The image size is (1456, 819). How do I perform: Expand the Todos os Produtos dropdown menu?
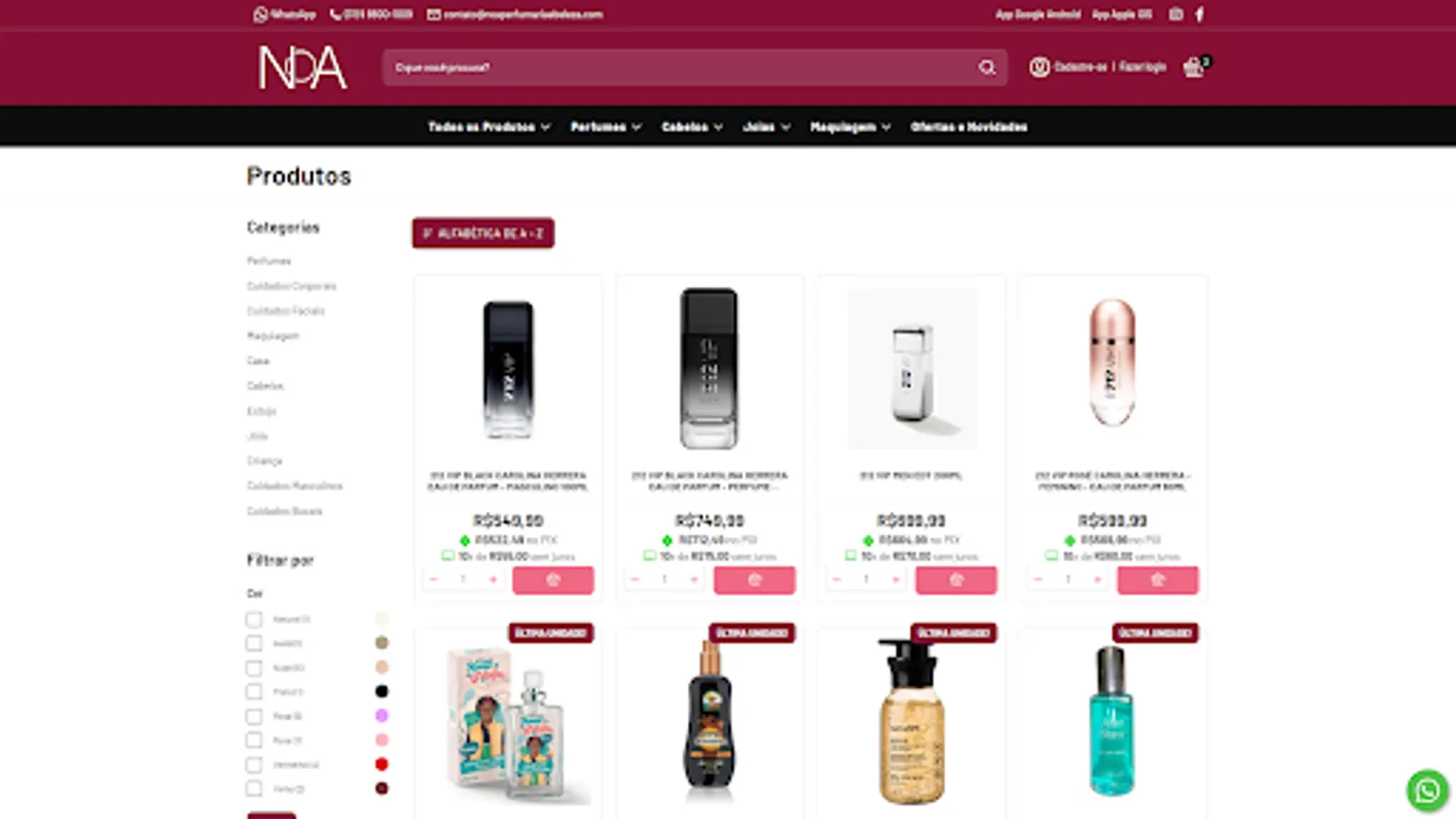coord(490,126)
